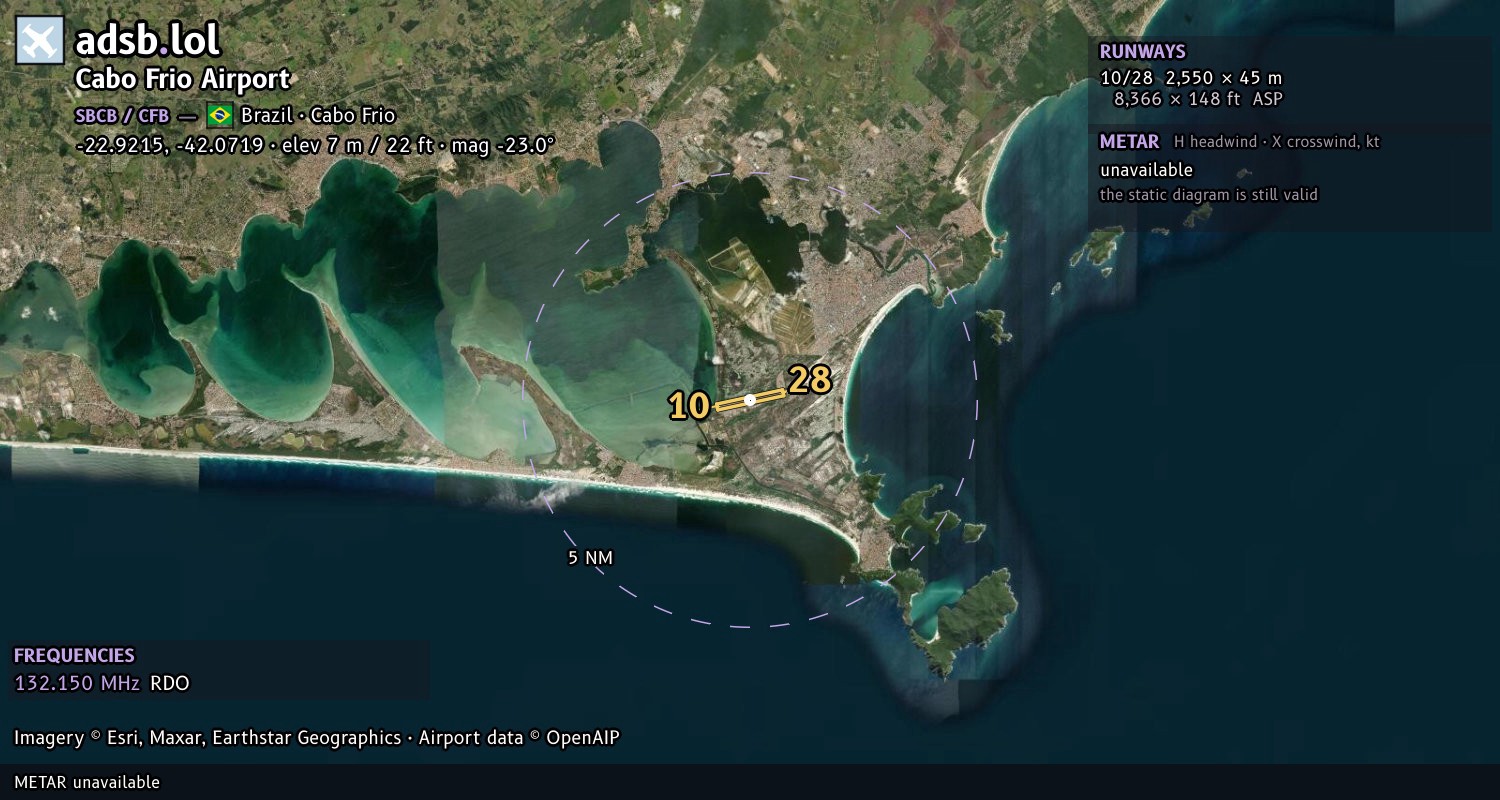Screen dimensions: 1500x800
Task: Click 'Airport data © OpenAIP' attribution
Action: [519, 738]
